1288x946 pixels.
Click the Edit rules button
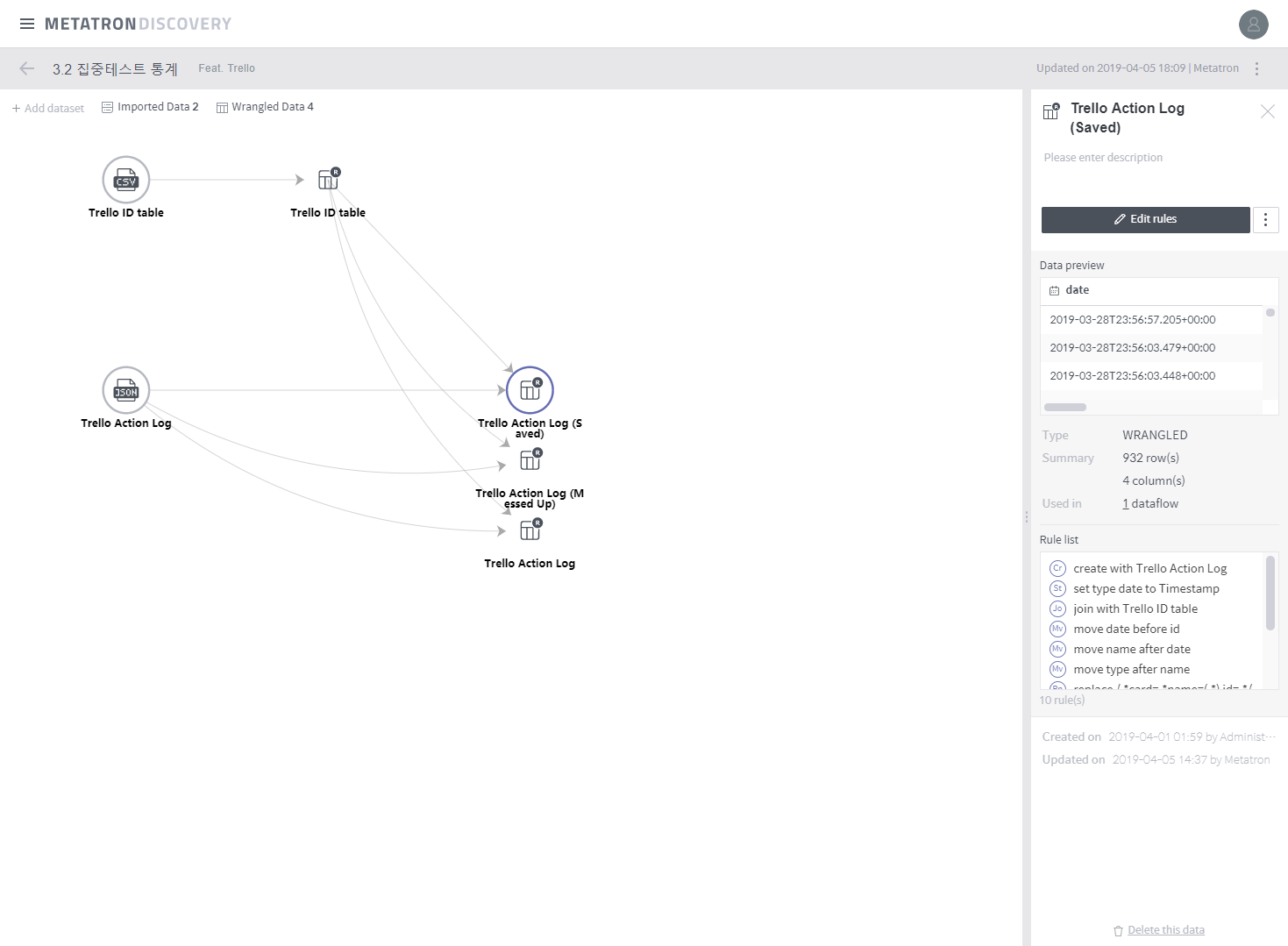(1145, 219)
